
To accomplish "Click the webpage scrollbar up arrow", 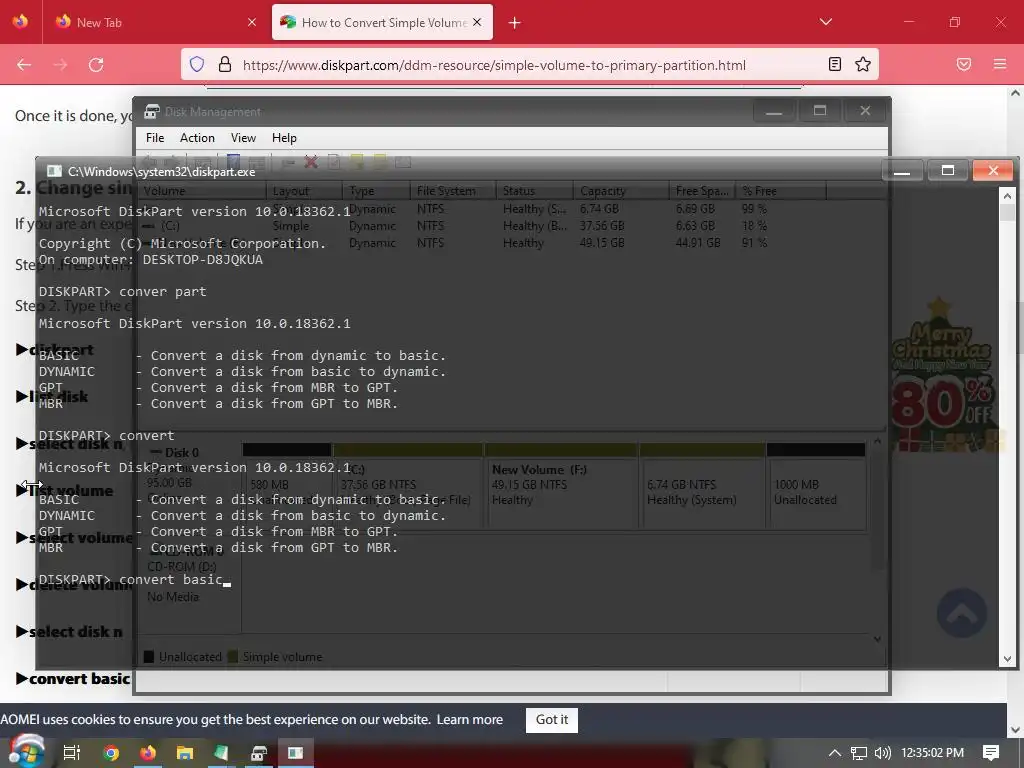I will tap(1016, 93).
